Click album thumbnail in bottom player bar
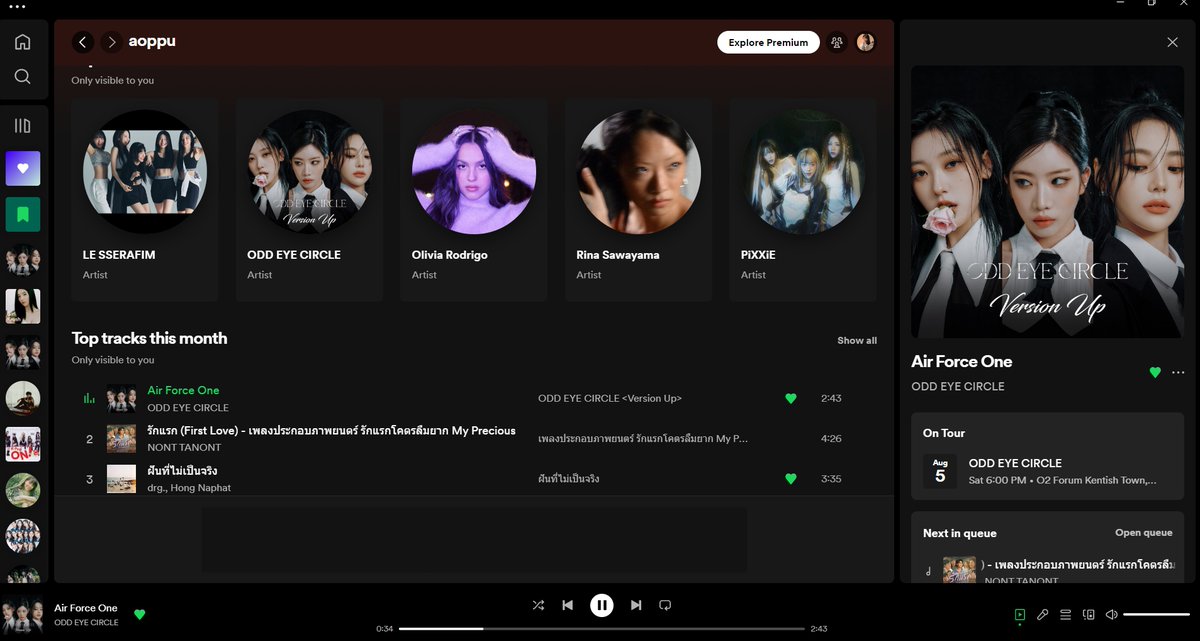 [x=23, y=614]
